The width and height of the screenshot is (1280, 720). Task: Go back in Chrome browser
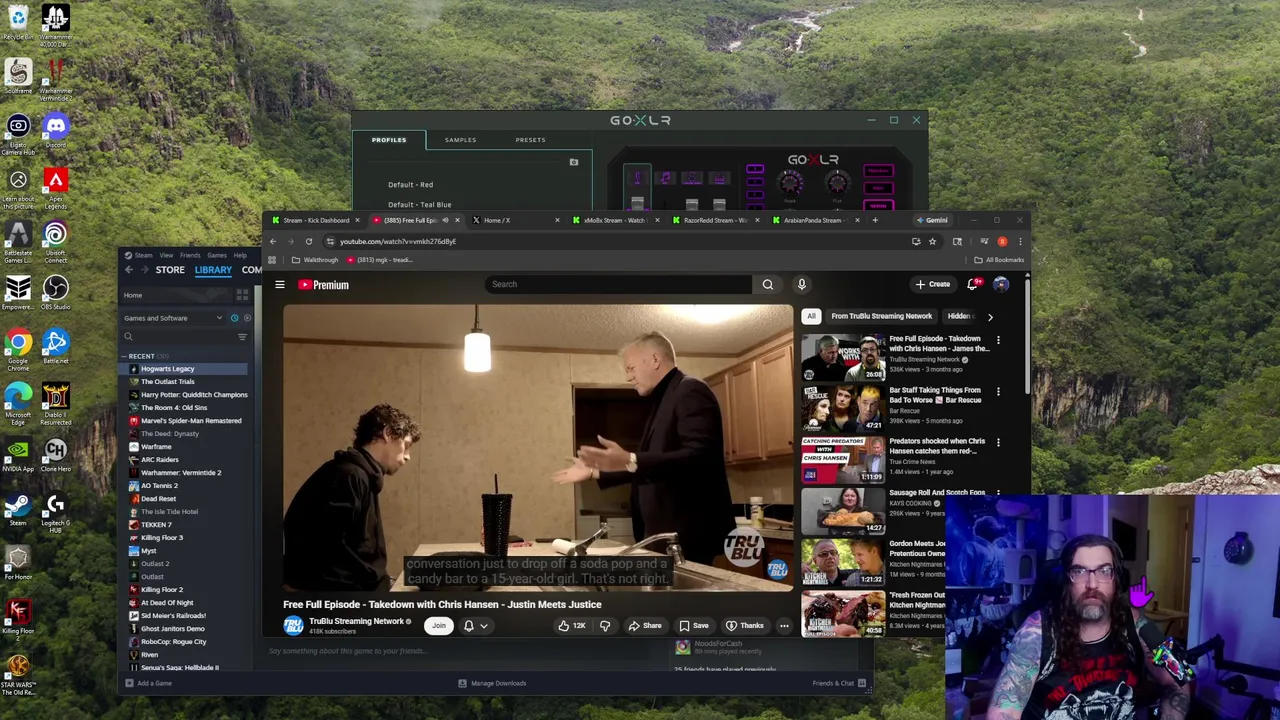click(273, 241)
